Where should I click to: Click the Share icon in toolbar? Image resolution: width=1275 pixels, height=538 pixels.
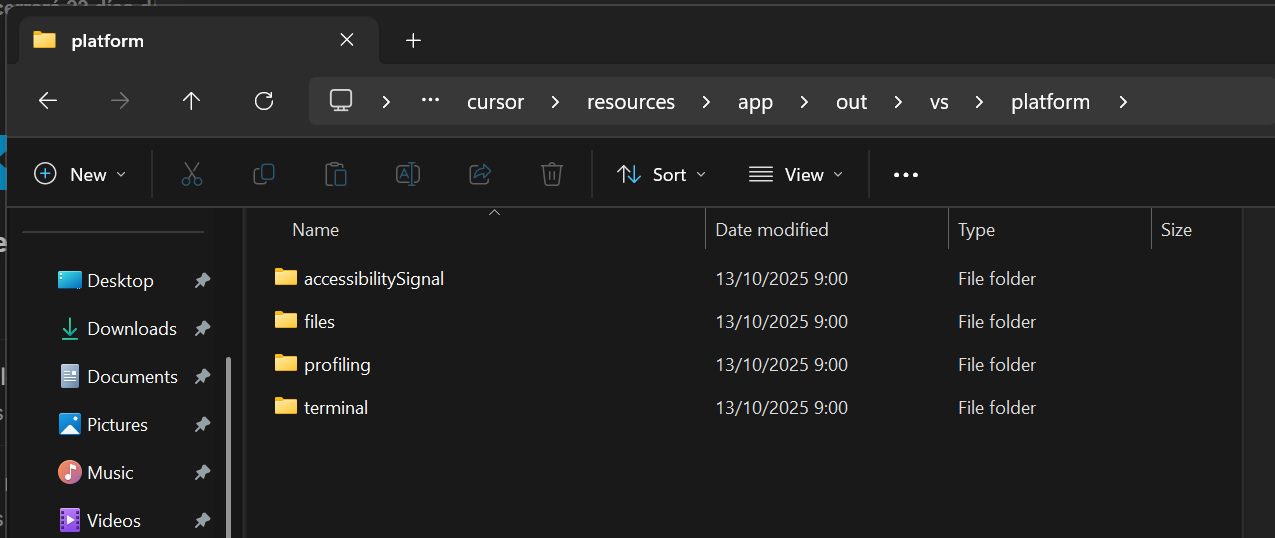click(x=480, y=174)
